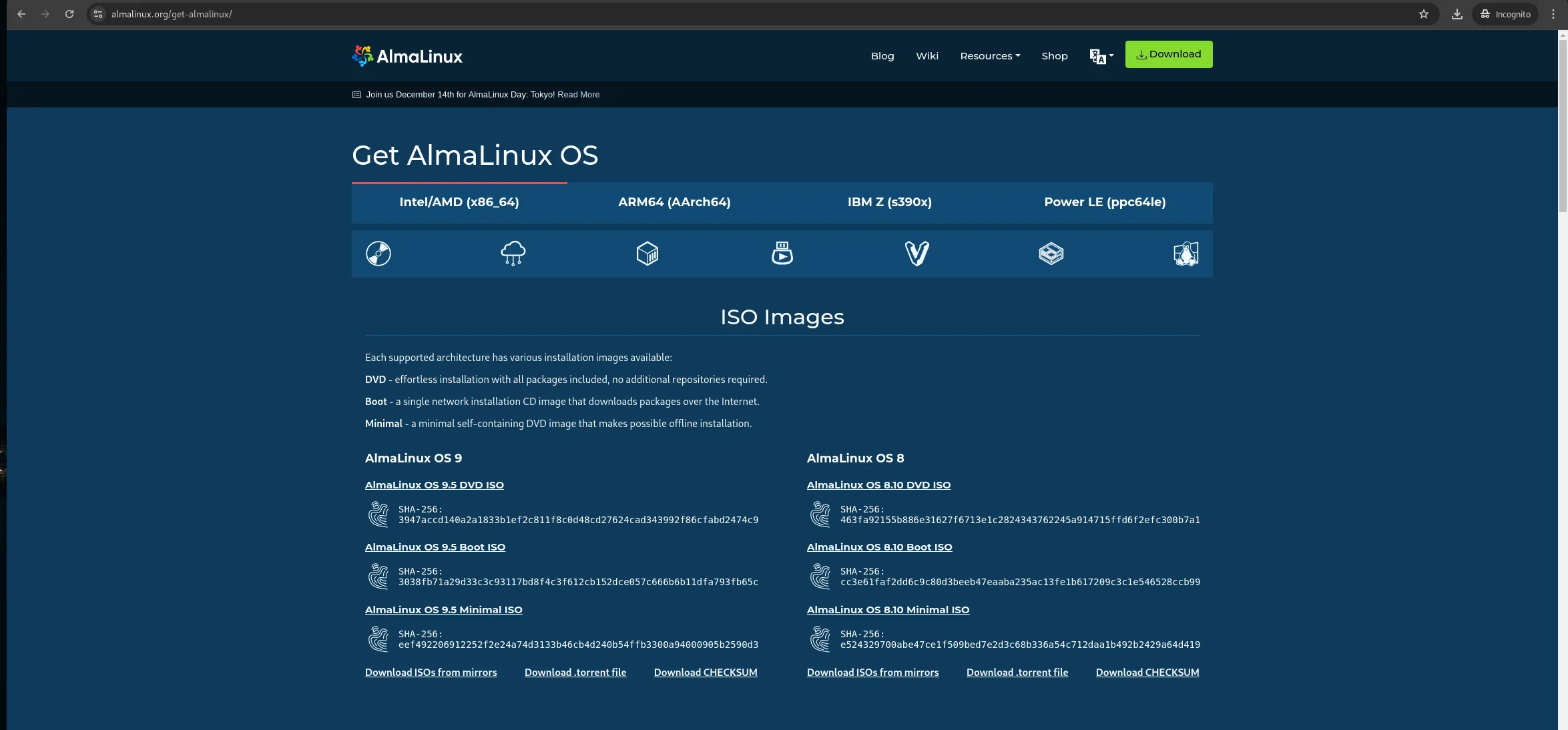The width and height of the screenshot is (1568, 730).
Task: Download AlmaLinux OS 8.10 Boot ISO
Action: 880,547
